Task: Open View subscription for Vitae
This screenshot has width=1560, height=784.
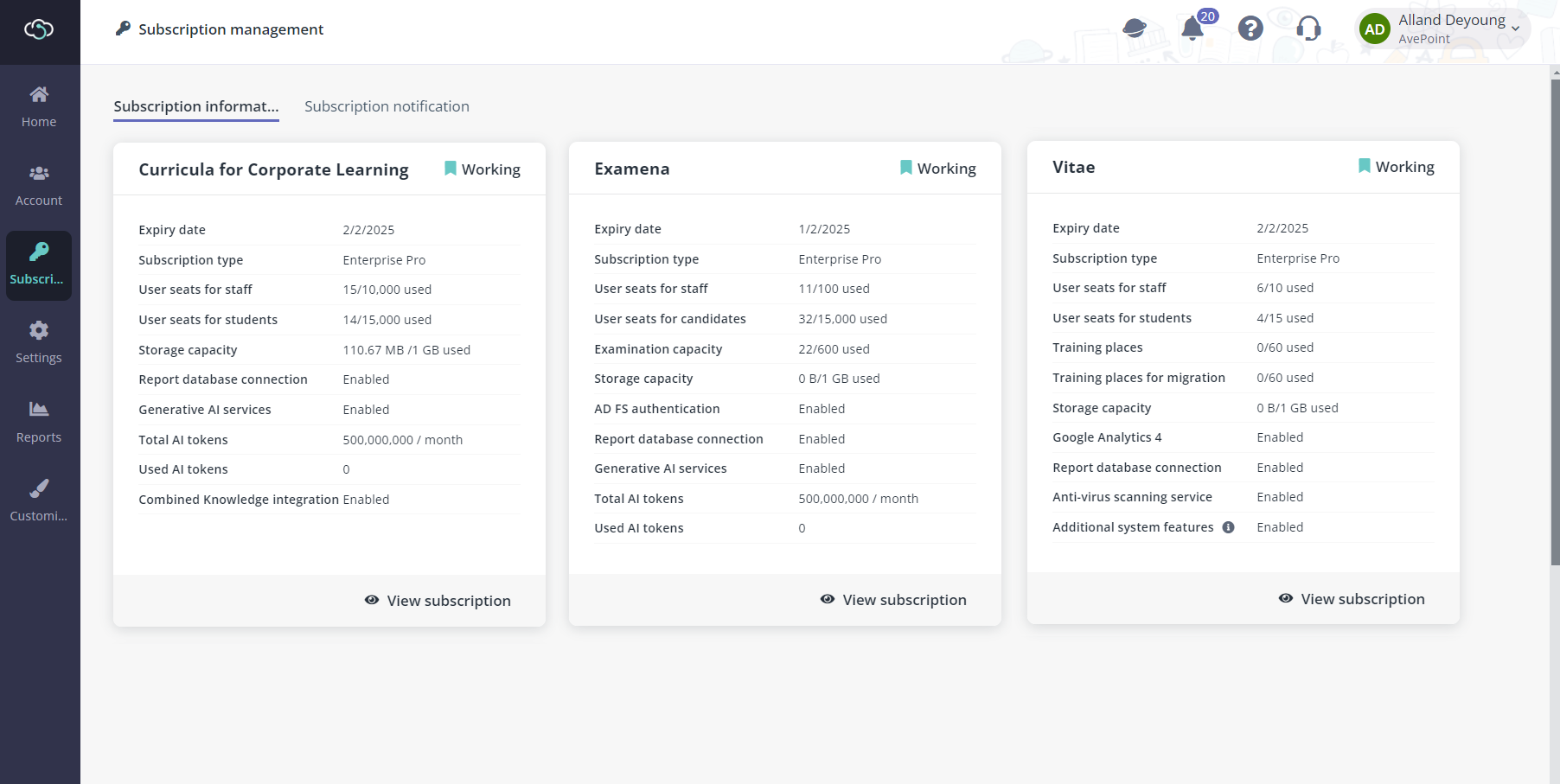Action: [x=1352, y=599]
